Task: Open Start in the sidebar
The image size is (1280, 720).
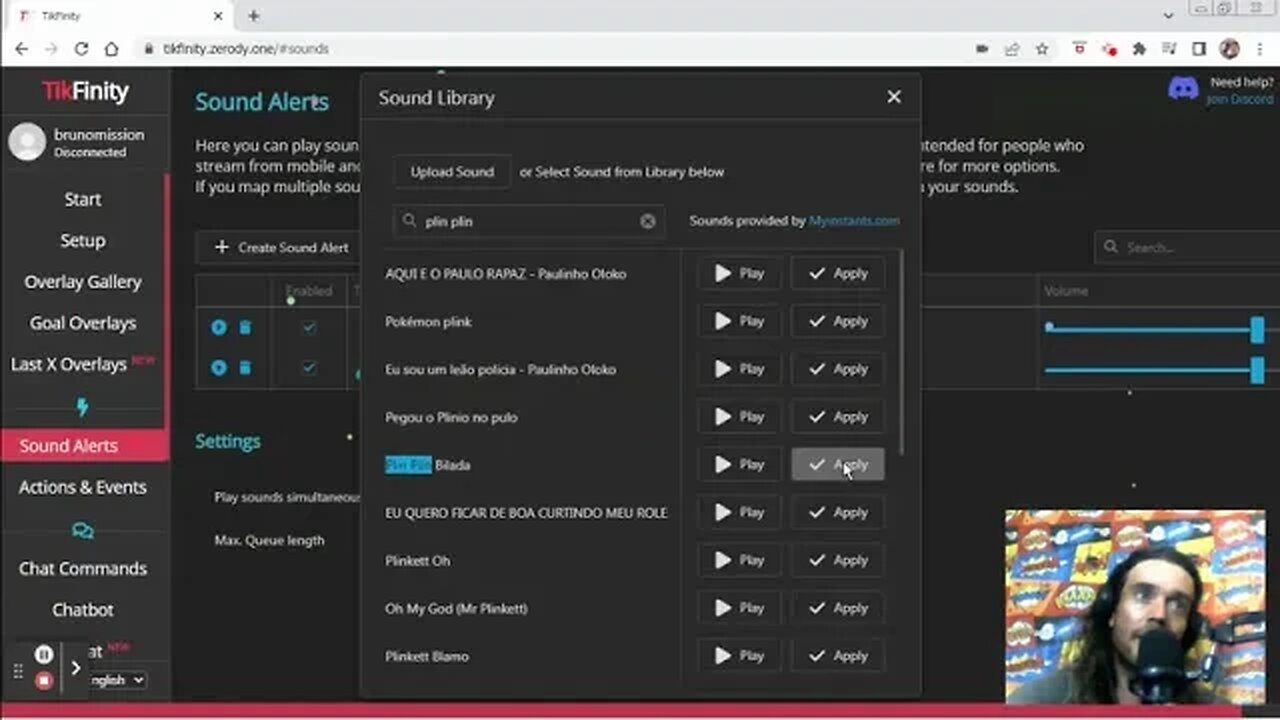Action: (83, 199)
